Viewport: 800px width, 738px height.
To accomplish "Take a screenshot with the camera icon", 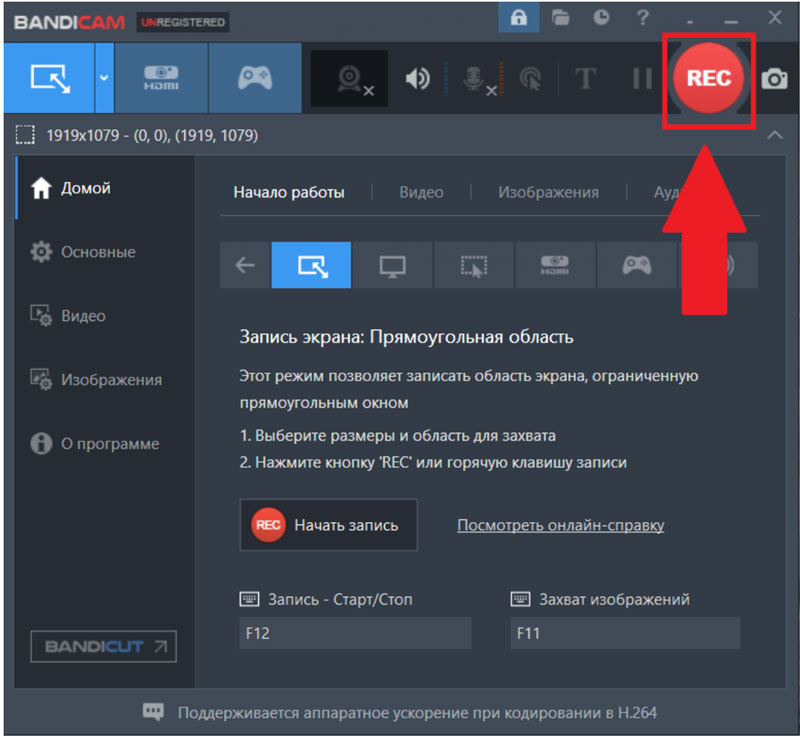I will click(774, 79).
